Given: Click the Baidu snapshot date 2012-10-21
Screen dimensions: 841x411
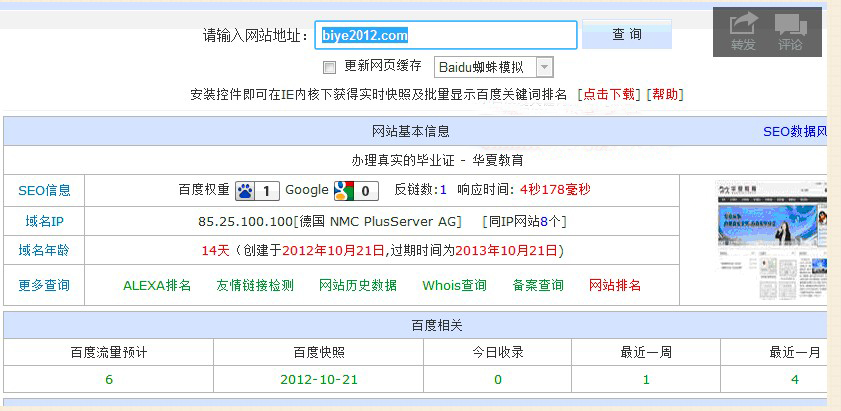Looking at the screenshot, I should pyautogui.click(x=319, y=380).
